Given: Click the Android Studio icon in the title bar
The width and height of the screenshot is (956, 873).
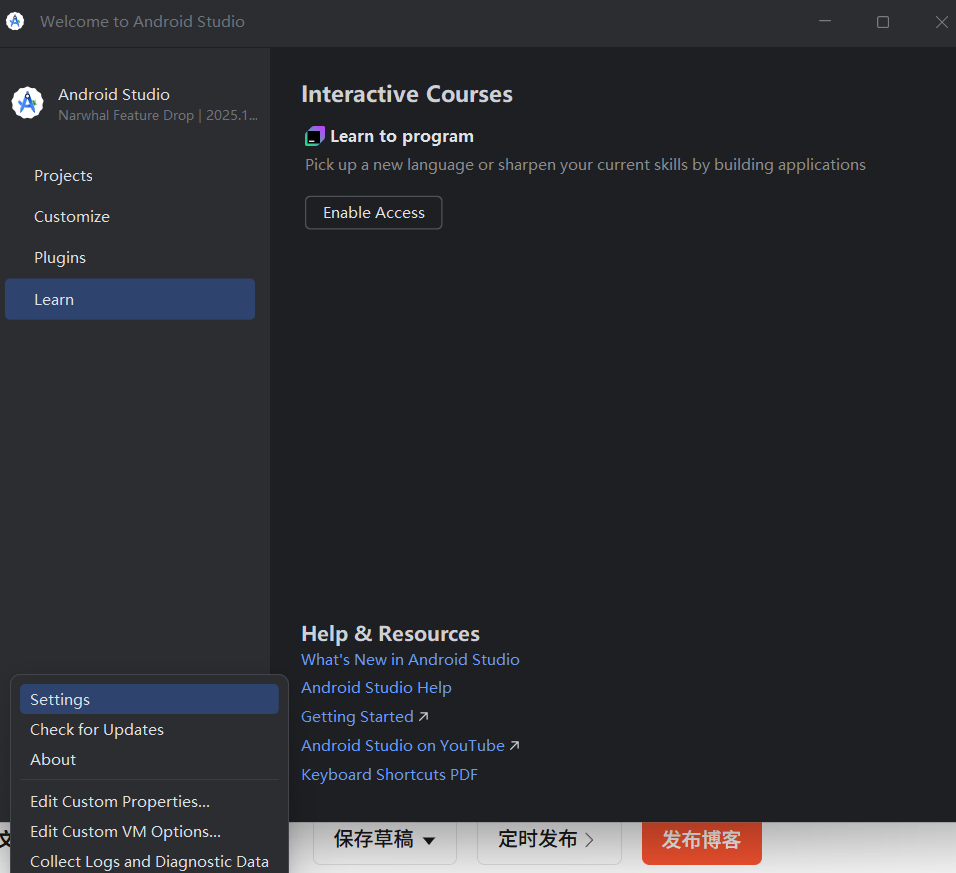Looking at the screenshot, I should [14, 20].
